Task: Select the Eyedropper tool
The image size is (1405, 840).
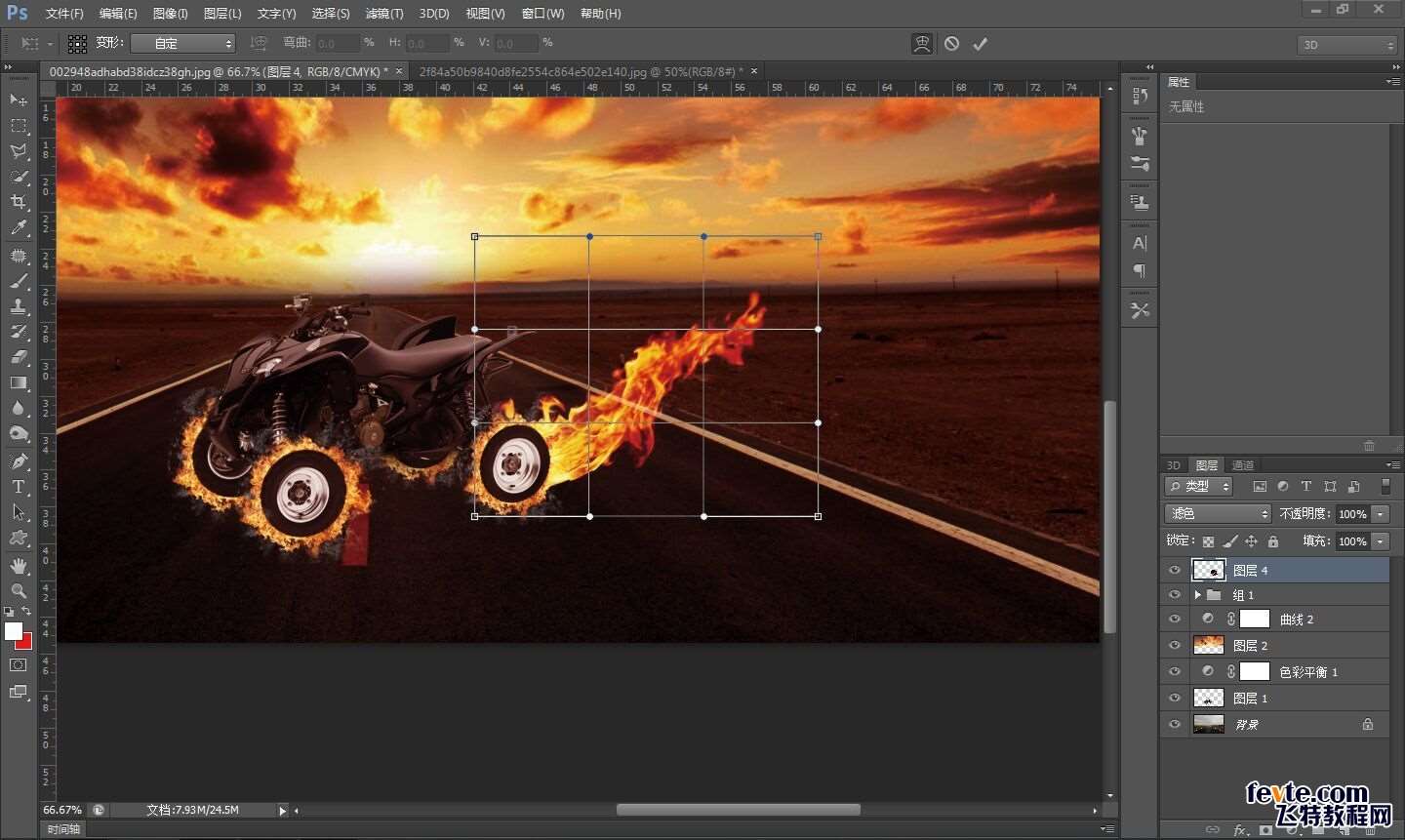Action: click(19, 228)
